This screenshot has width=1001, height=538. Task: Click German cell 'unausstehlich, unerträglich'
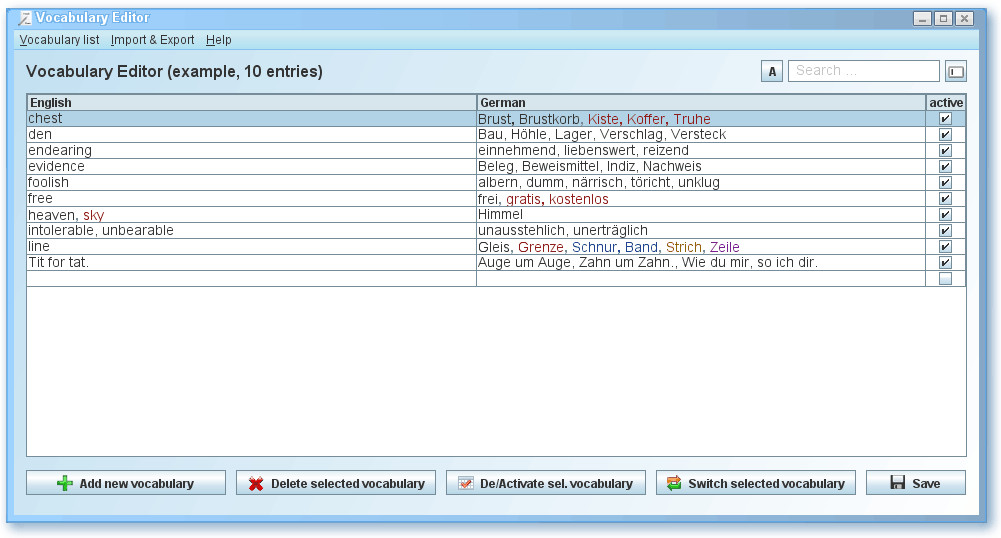[x=701, y=230]
